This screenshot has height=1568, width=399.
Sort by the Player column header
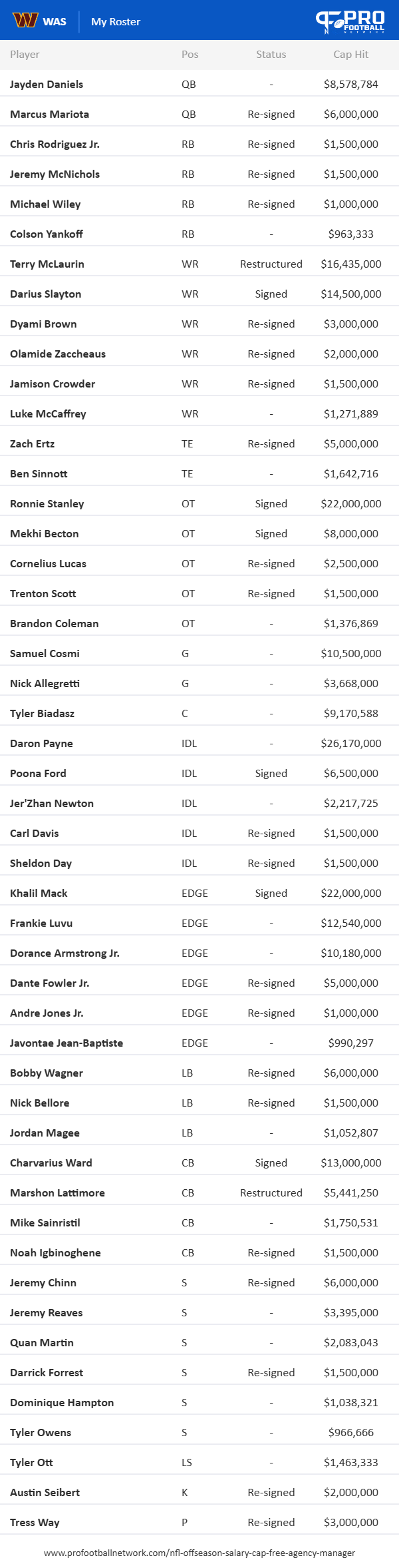pos(25,55)
